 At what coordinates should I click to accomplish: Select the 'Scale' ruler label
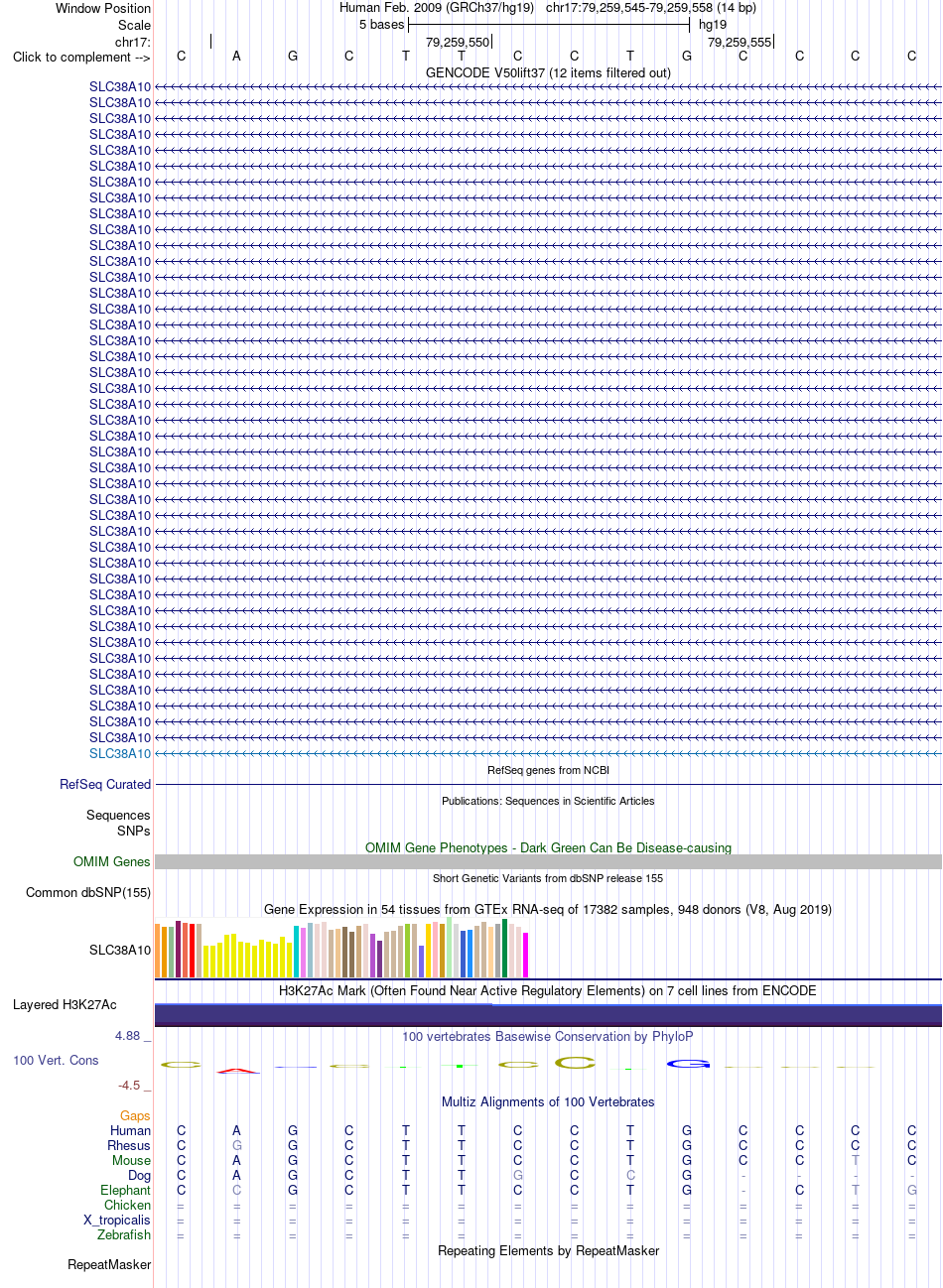[134, 25]
